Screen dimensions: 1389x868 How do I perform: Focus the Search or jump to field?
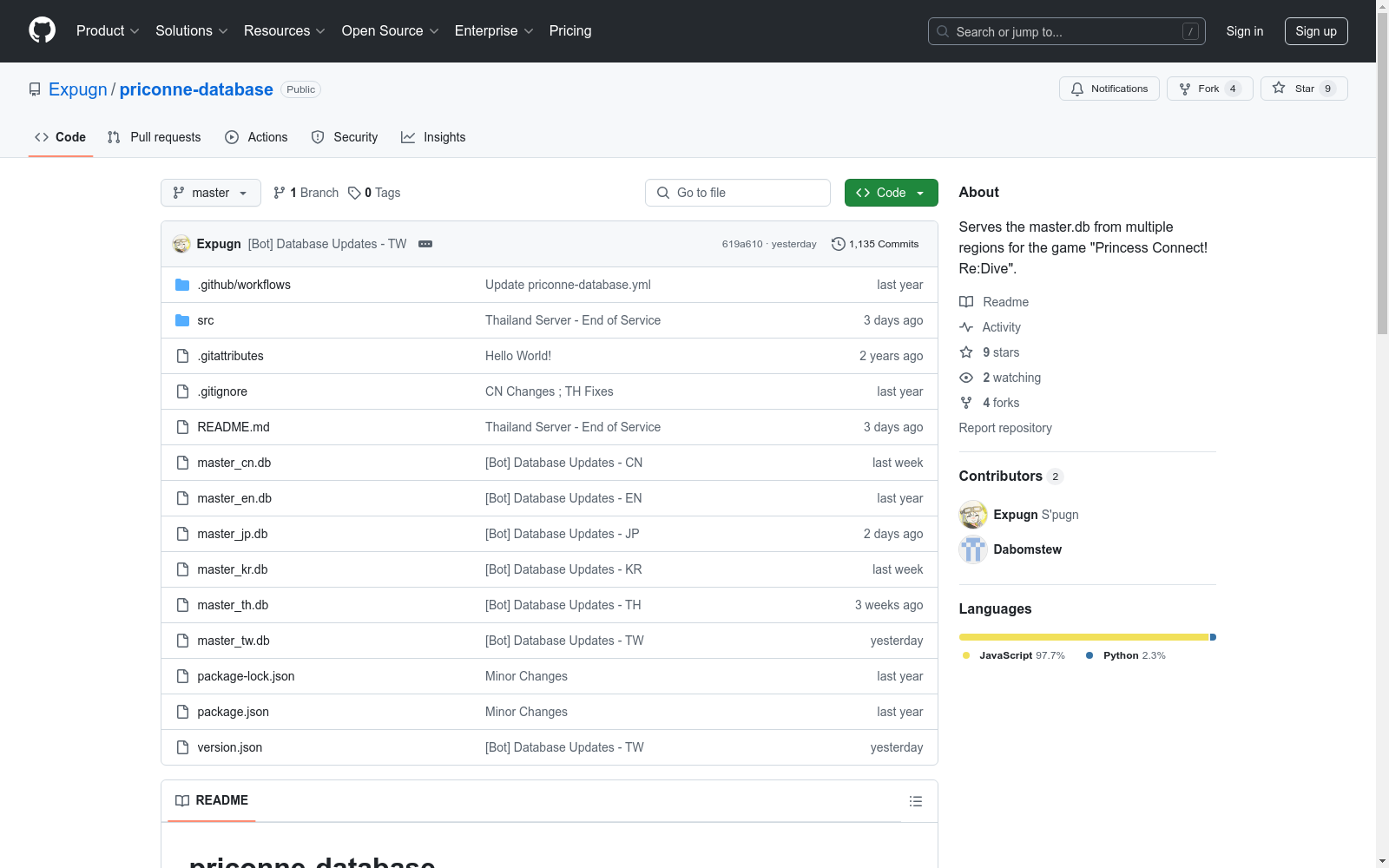[x=1067, y=31]
